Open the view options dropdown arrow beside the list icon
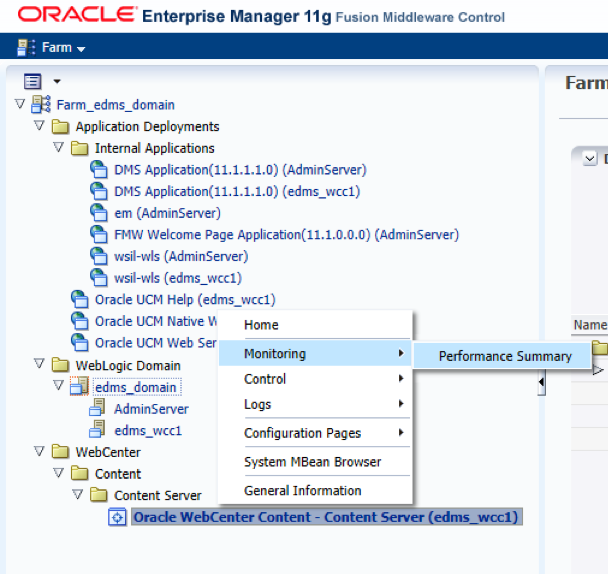608x574 pixels. [x=57, y=81]
